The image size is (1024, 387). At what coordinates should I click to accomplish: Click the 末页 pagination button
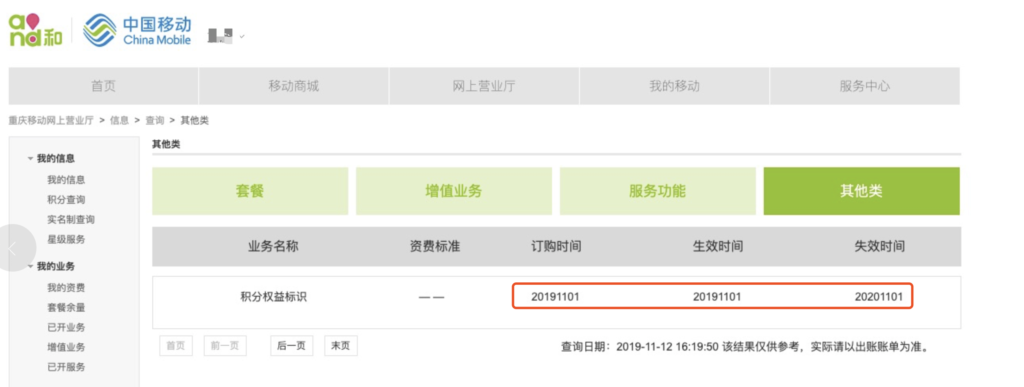tap(341, 346)
